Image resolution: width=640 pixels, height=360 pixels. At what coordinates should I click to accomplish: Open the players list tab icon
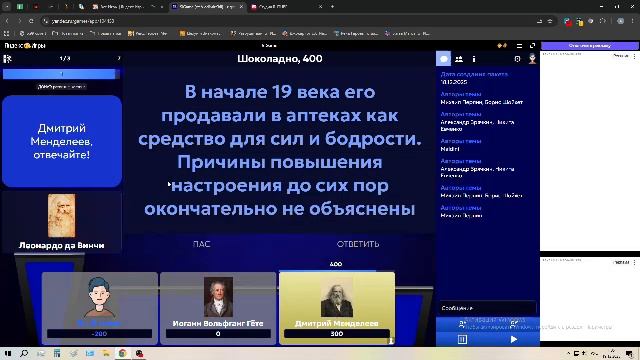[x=459, y=59]
